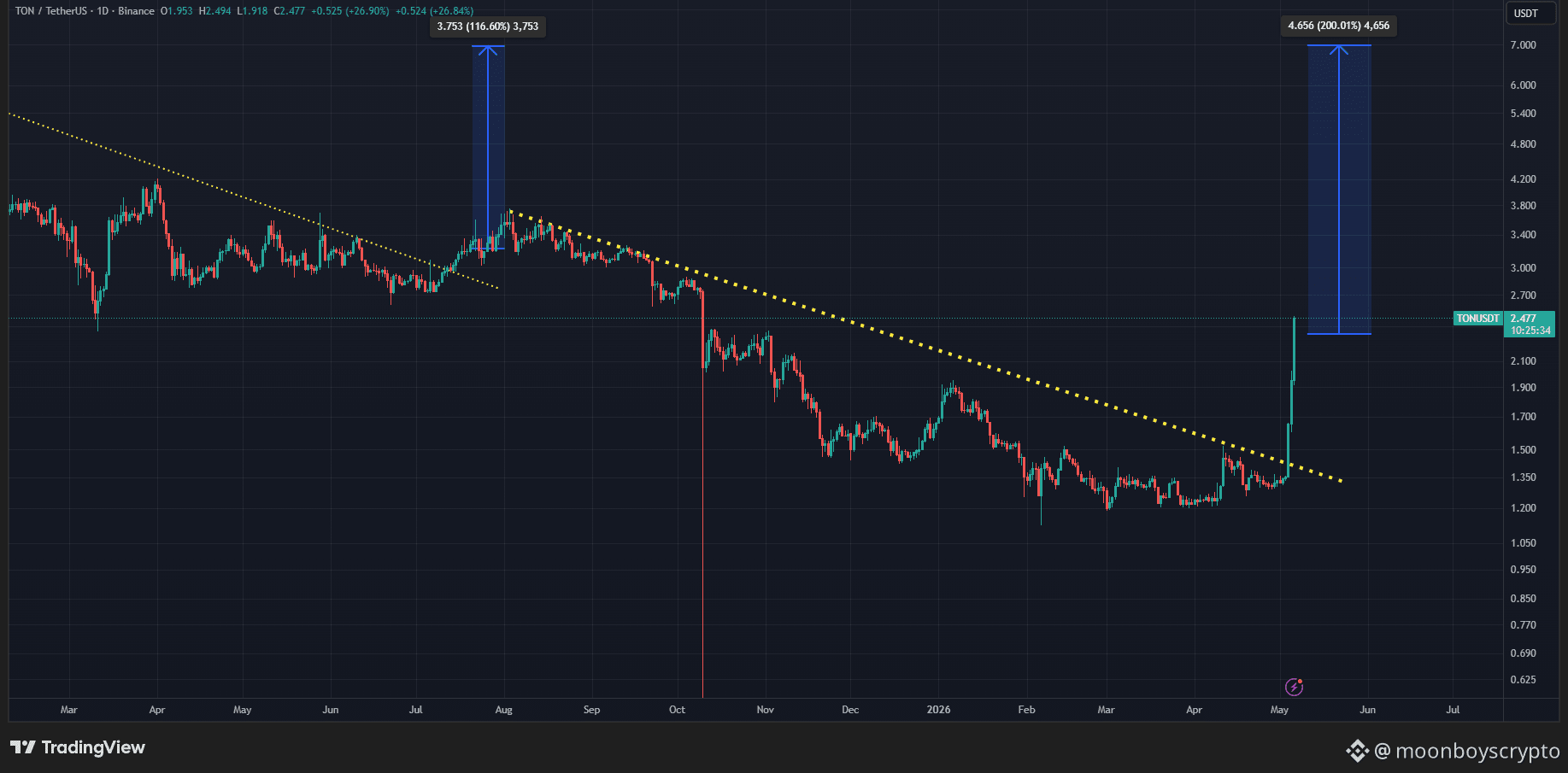Click the 1.900 price axis label
The width and height of the screenshot is (1568, 773).
click(x=1523, y=388)
